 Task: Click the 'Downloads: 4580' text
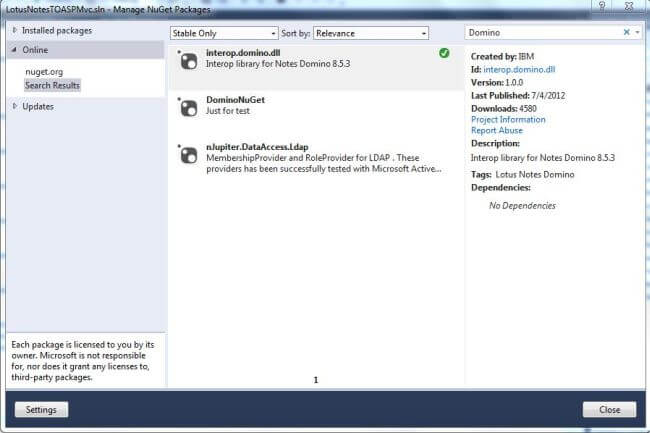coord(504,109)
